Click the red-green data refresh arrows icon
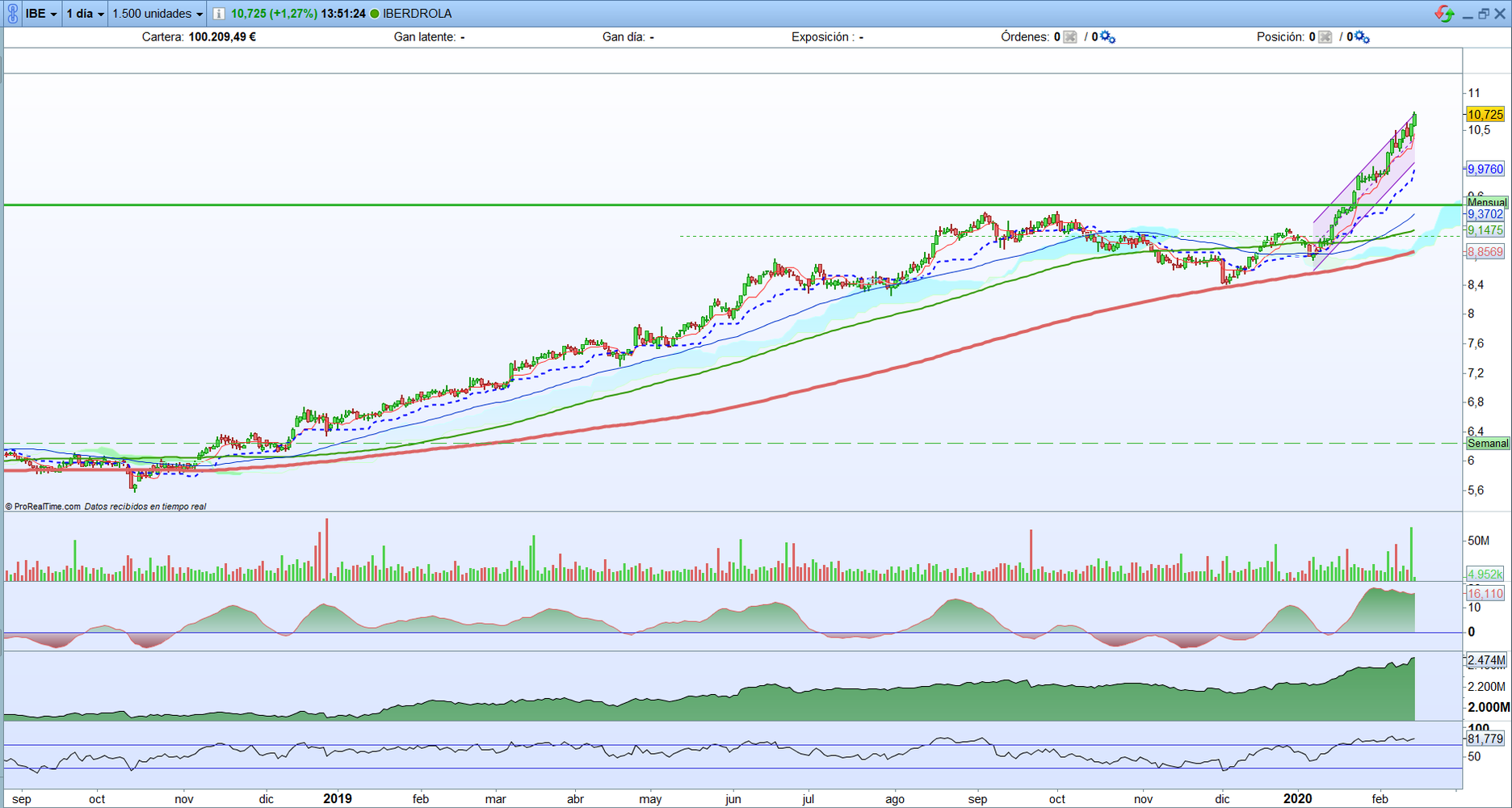 pos(1444,14)
